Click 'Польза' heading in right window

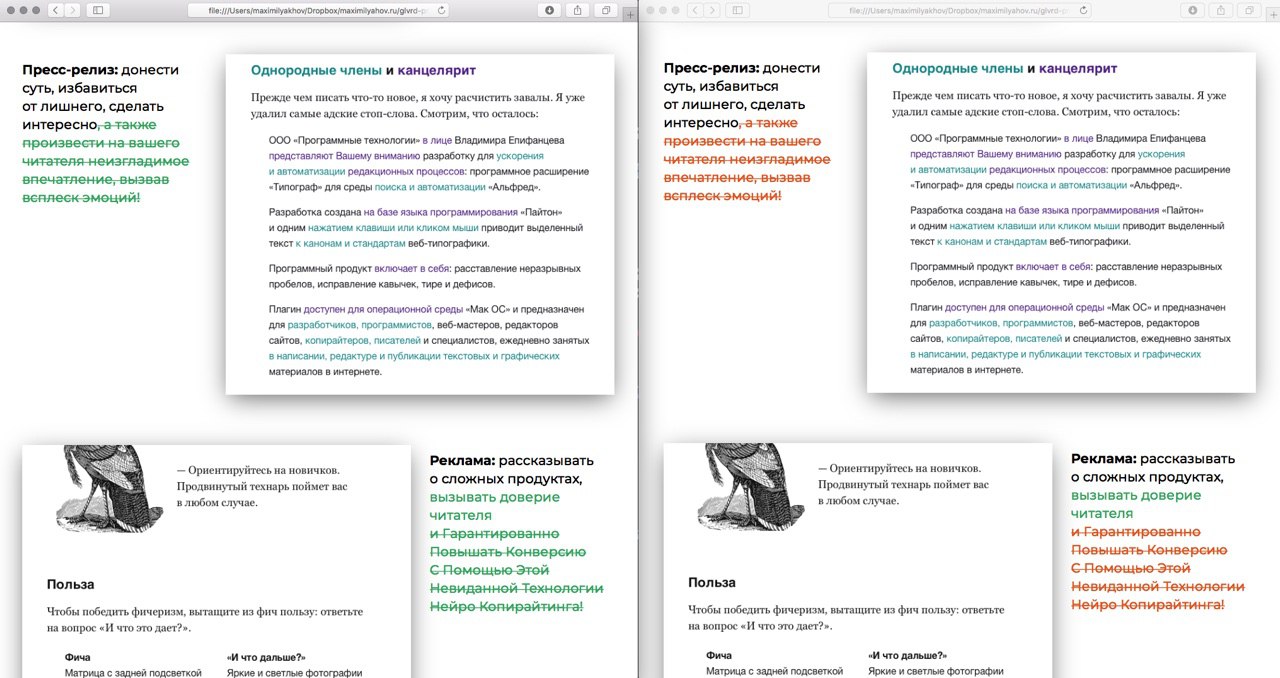(x=711, y=582)
